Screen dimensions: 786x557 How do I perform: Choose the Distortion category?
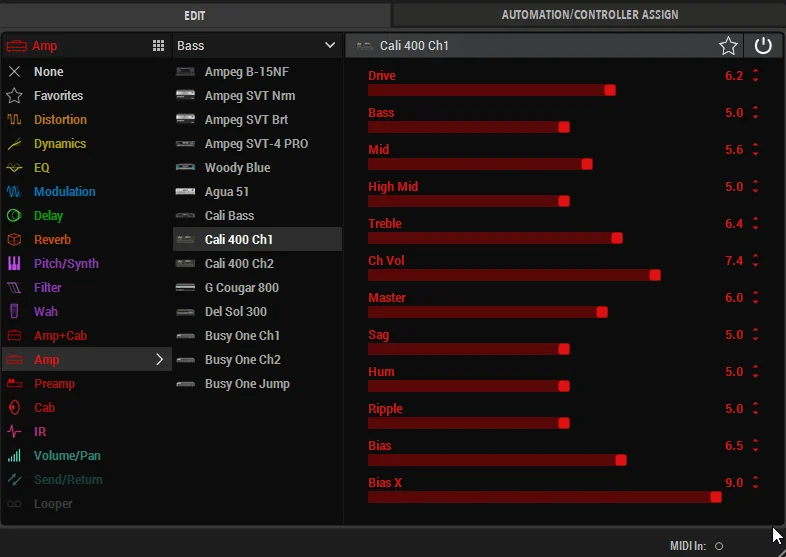(x=87, y=120)
